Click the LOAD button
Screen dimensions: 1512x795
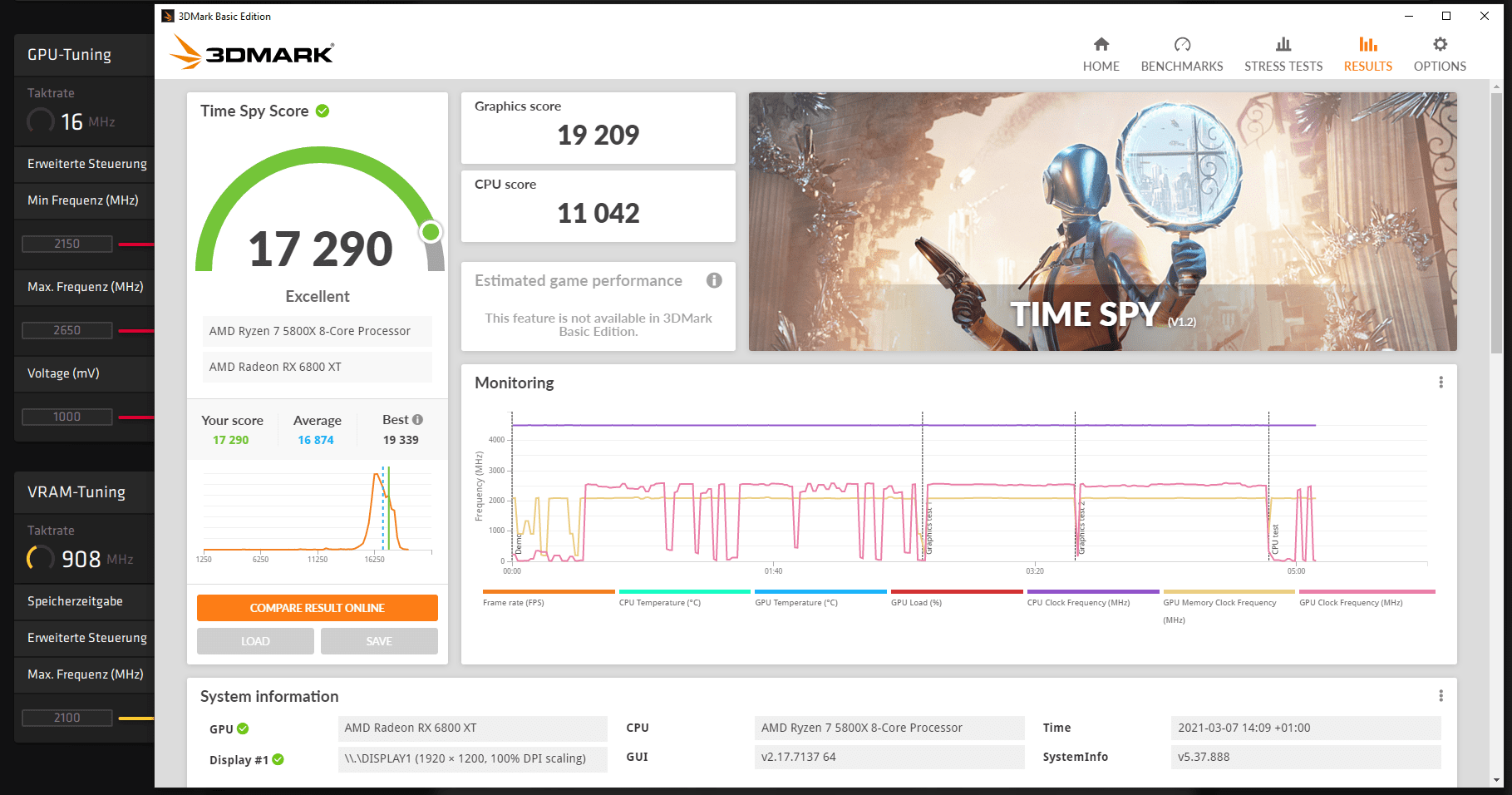(x=255, y=641)
